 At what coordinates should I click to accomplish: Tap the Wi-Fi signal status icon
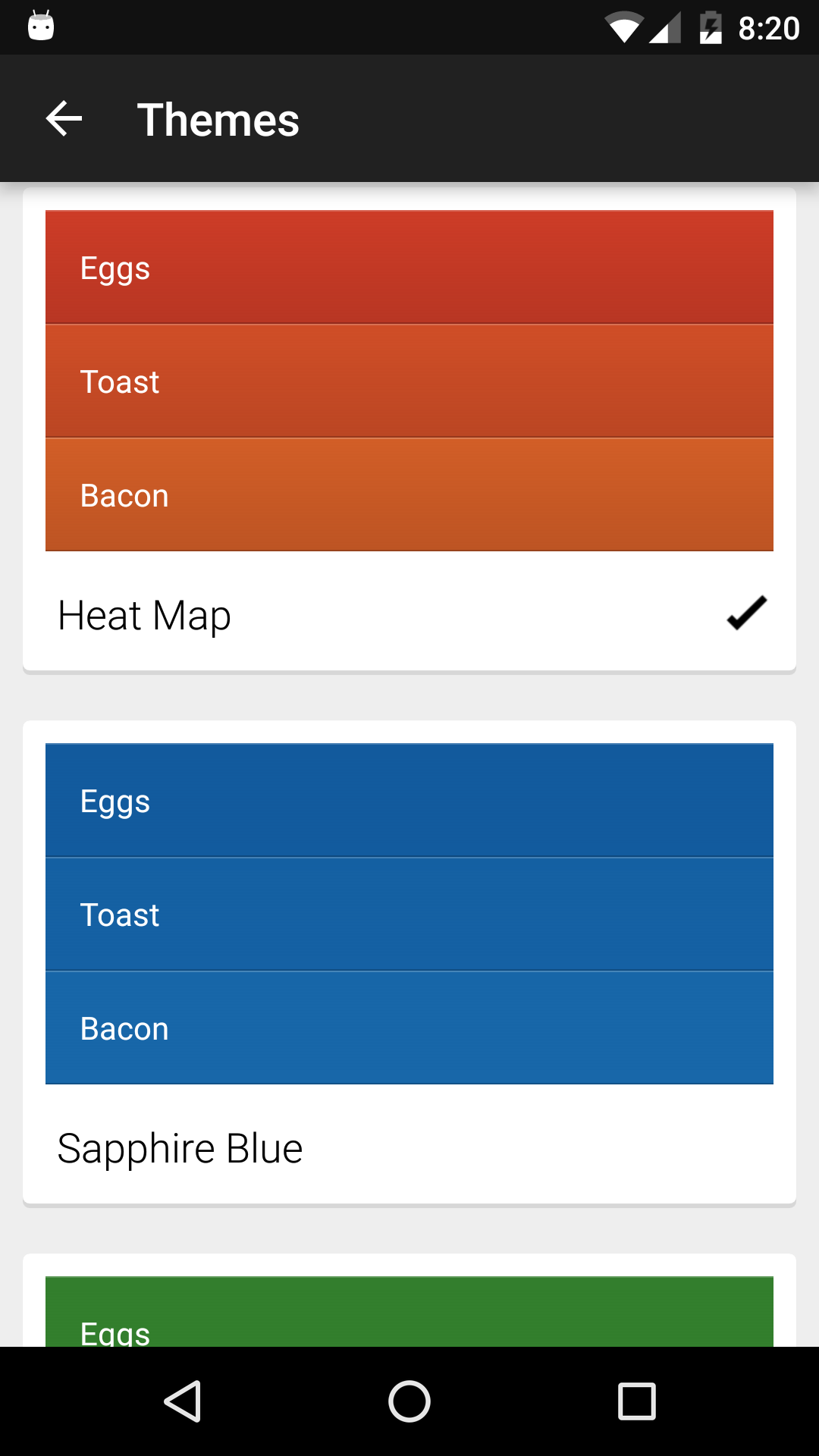(x=623, y=28)
